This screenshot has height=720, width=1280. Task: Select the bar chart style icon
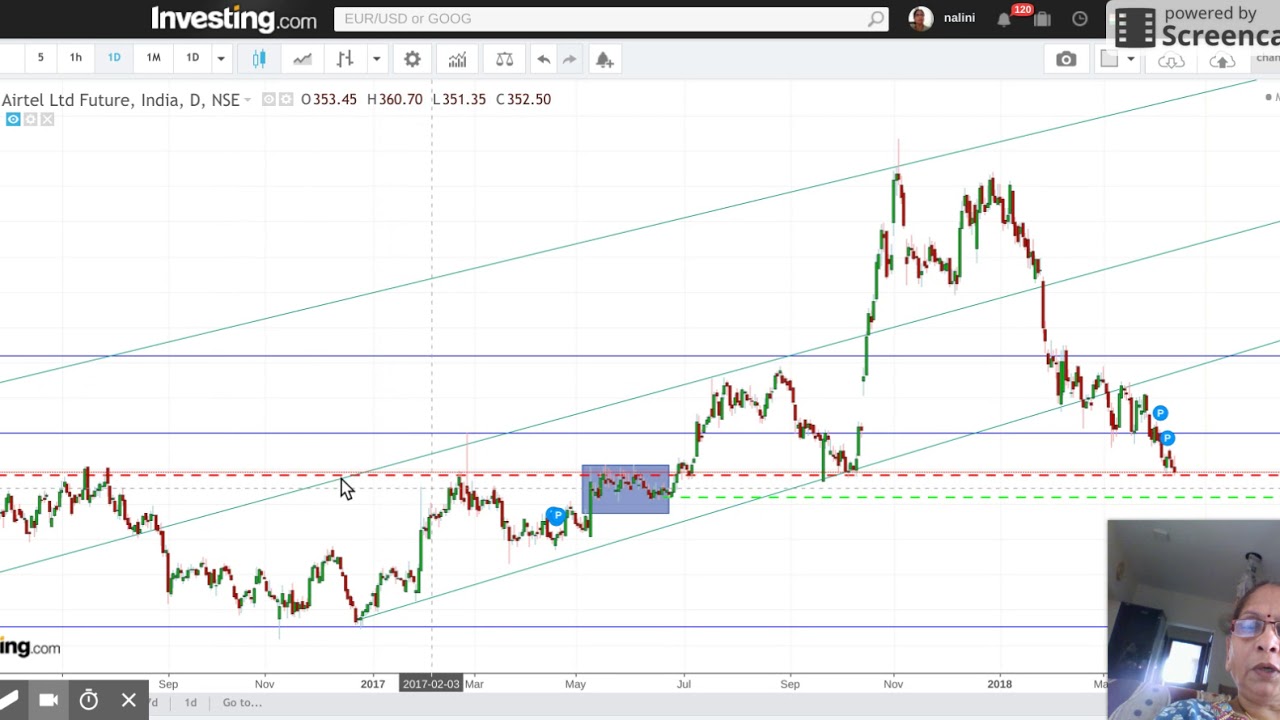click(345, 59)
